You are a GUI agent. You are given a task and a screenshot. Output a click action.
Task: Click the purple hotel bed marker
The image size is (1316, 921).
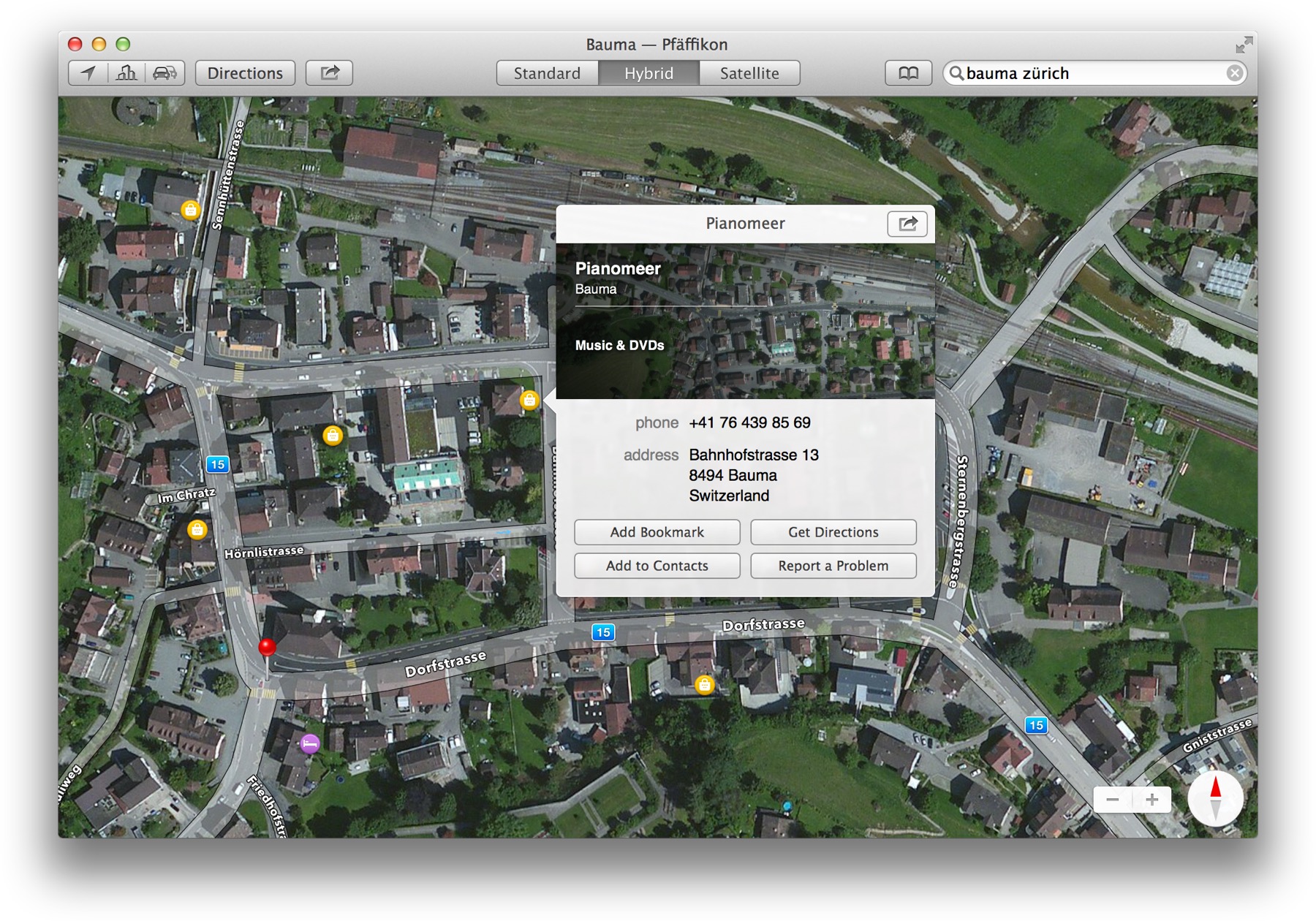pyautogui.click(x=310, y=744)
